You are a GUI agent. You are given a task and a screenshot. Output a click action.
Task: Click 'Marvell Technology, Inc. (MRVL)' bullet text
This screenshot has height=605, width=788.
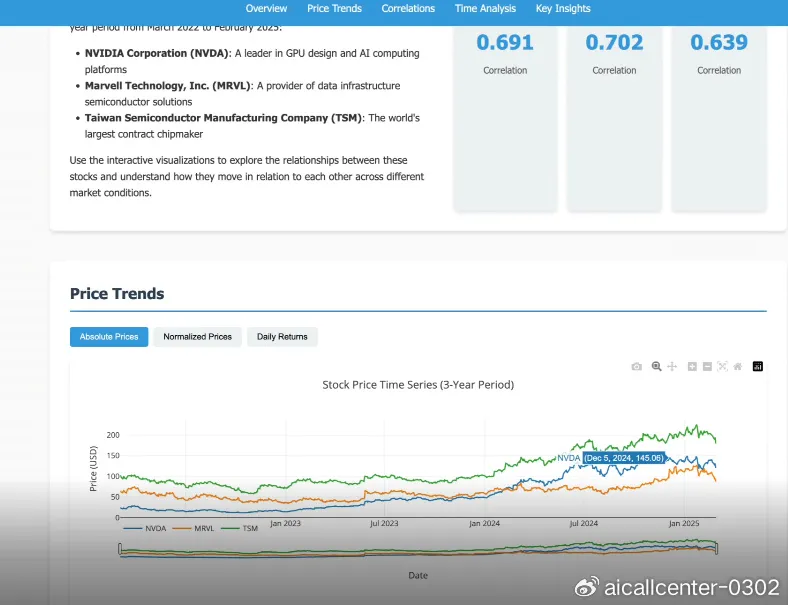167,86
